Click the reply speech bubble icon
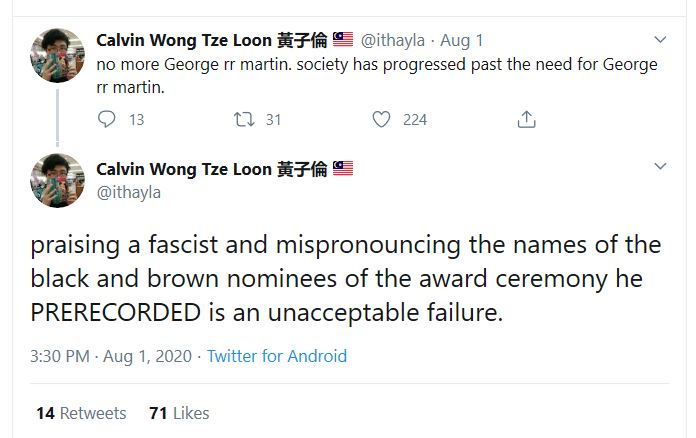This screenshot has height=438, width=696. 108,119
